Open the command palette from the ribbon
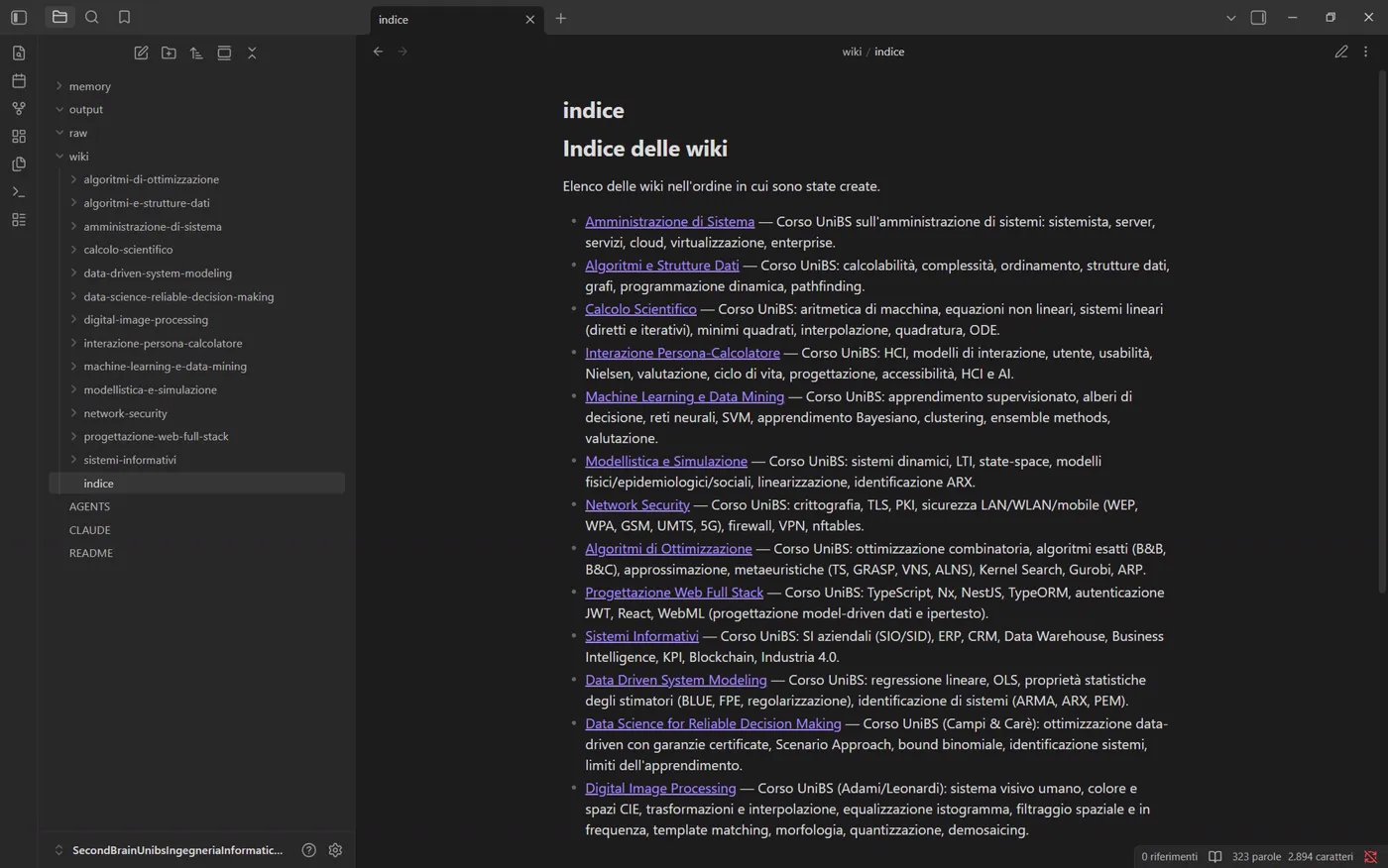The width and height of the screenshot is (1388, 868). (19, 191)
